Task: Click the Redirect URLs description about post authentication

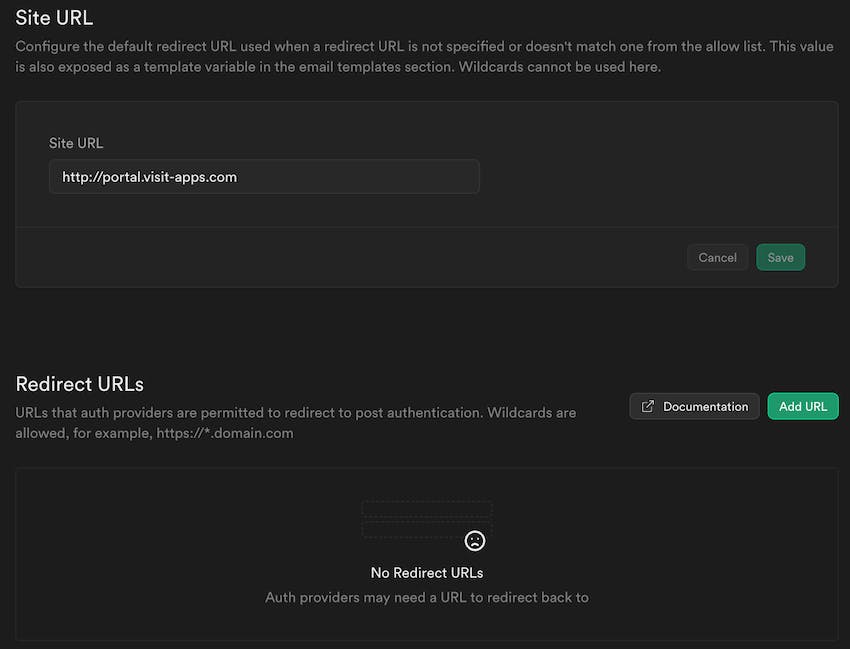Action: pos(295,423)
